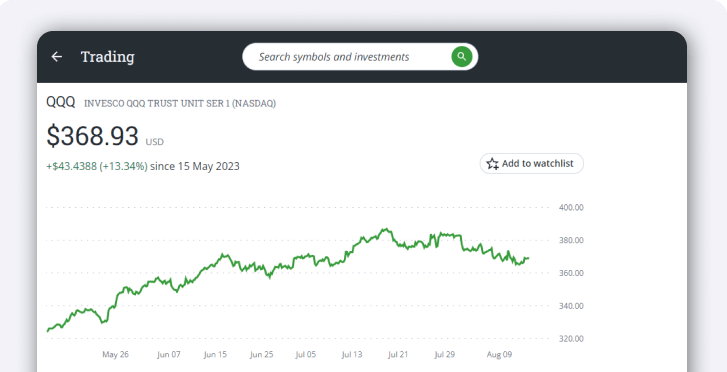Click the +$43.4388 (+13.34%) gain text
This screenshot has width=727, height=372.
click(97, 166)
